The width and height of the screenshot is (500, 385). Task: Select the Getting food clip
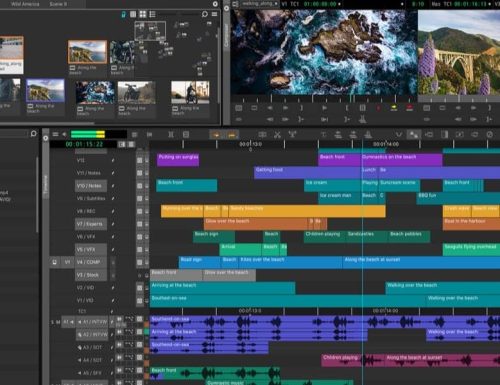307,173
